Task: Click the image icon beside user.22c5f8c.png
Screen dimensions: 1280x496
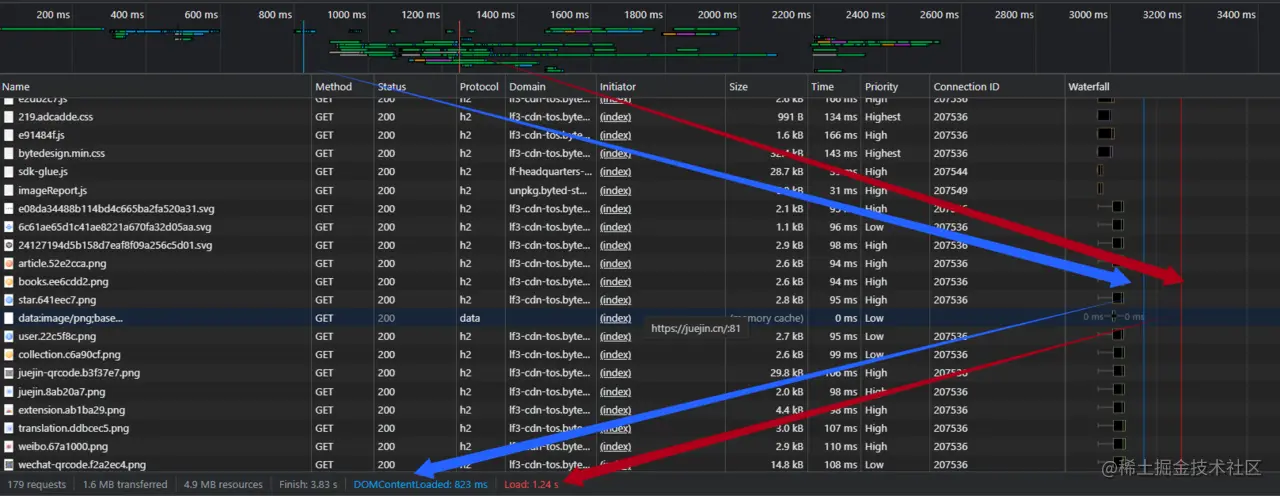Action: [9, 337]
